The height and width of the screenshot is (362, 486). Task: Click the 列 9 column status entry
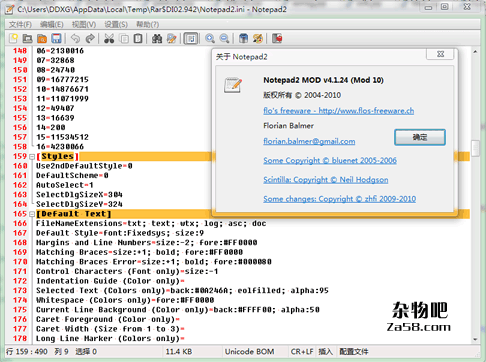point(61,352)
